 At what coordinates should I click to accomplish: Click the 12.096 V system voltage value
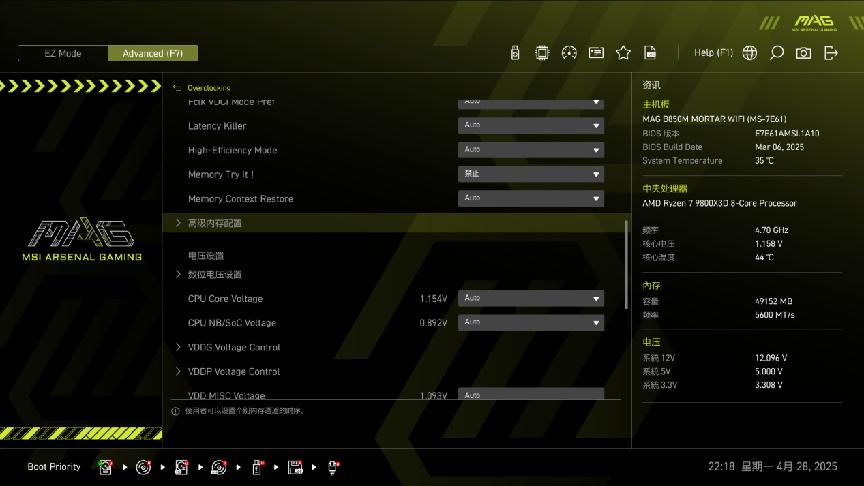pyautogui.click(x=771, y=358)
